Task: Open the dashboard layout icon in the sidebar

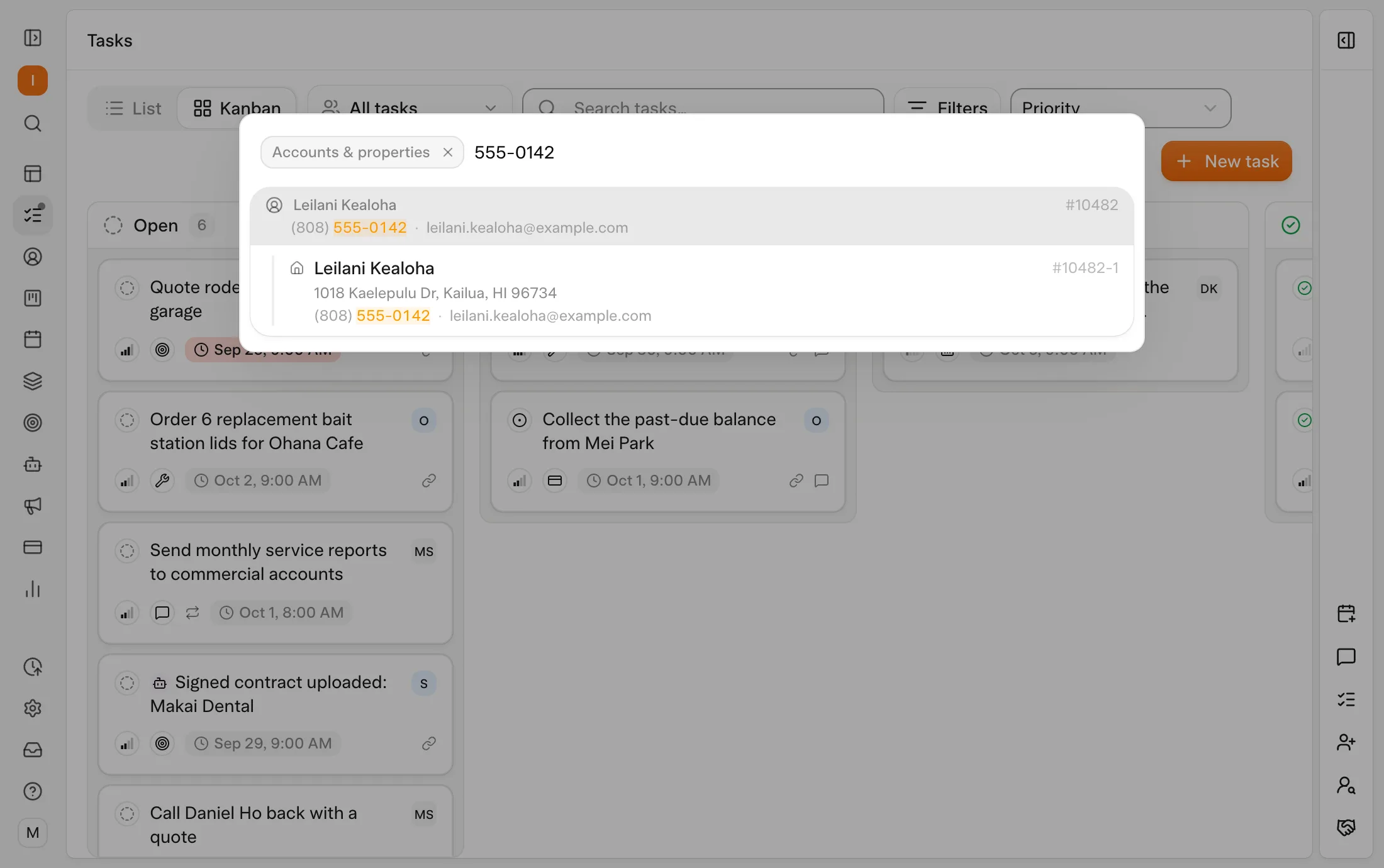Action: tap(33, 174)
